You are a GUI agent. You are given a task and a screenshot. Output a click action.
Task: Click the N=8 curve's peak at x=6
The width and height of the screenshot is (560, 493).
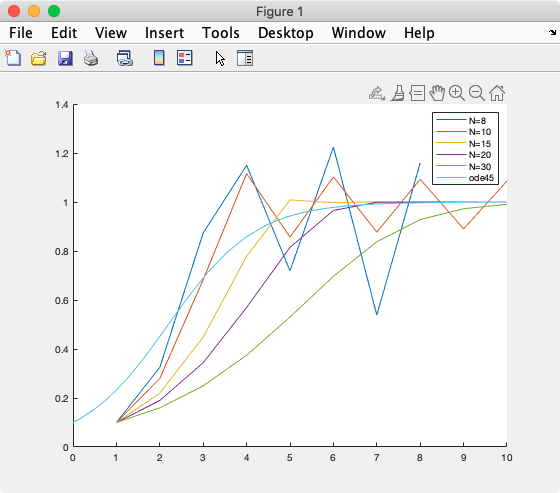click(x=333, y=148)
